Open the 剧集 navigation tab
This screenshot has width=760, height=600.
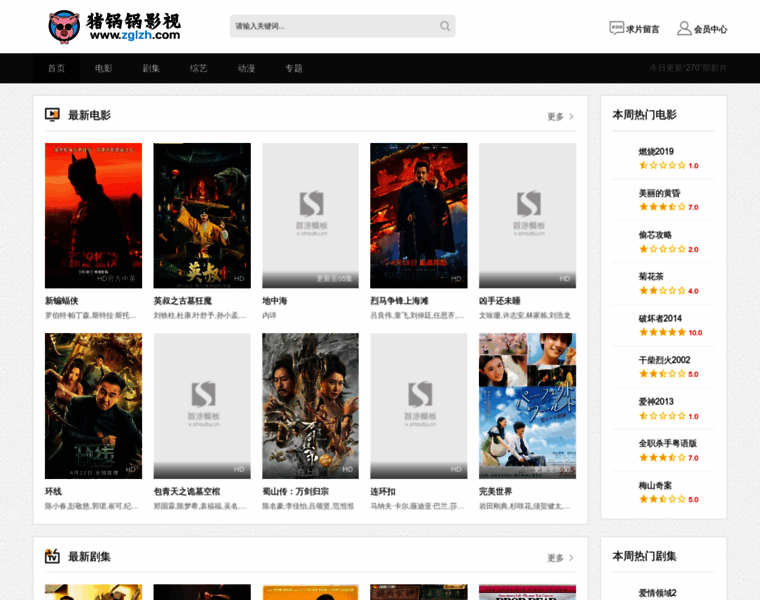point(152,68)
